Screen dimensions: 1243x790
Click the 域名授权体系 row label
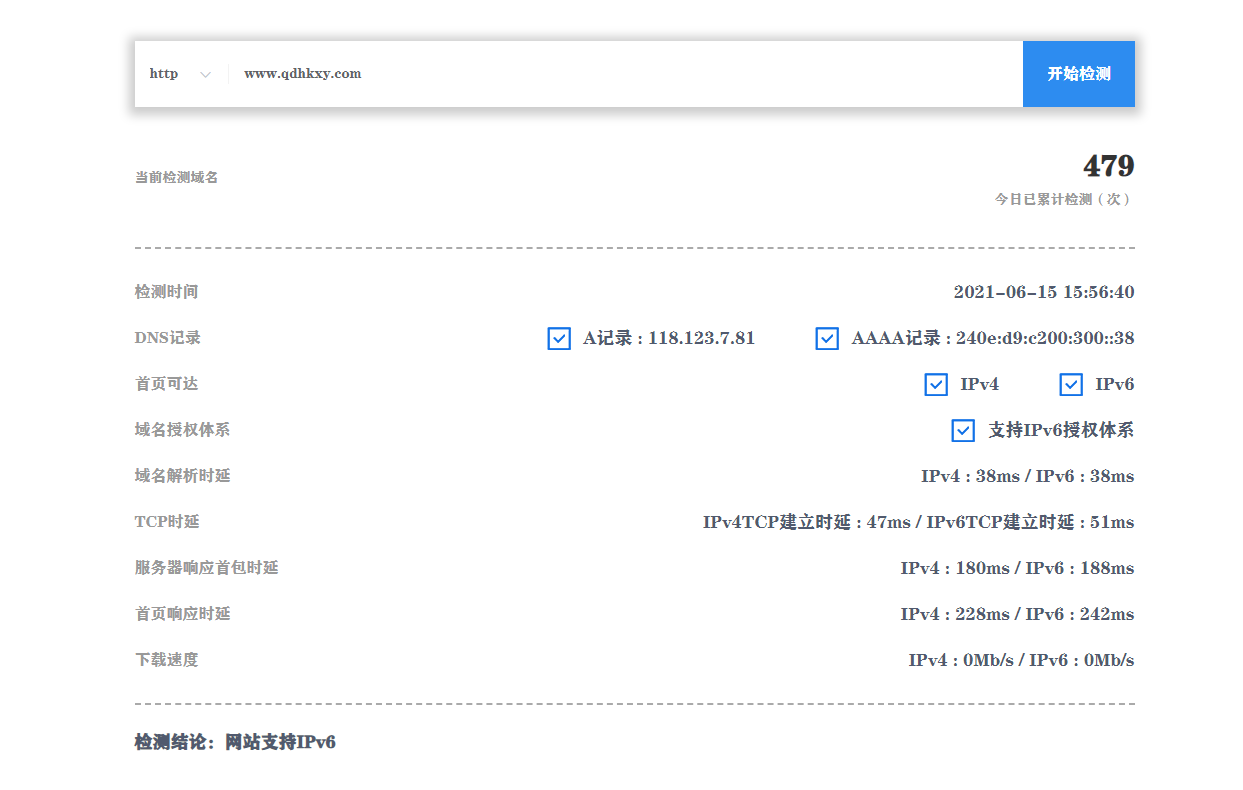coord(182,430)
